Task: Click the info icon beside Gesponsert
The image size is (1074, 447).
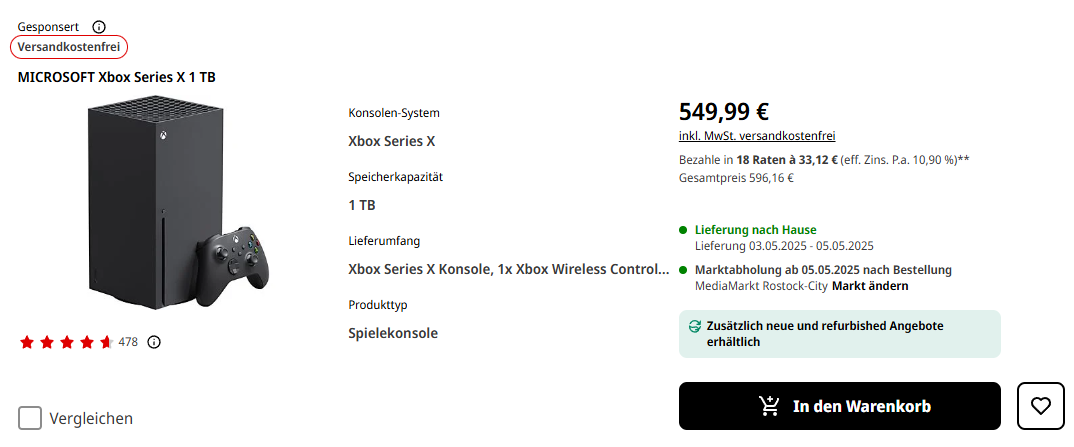Action: [98, 27]
